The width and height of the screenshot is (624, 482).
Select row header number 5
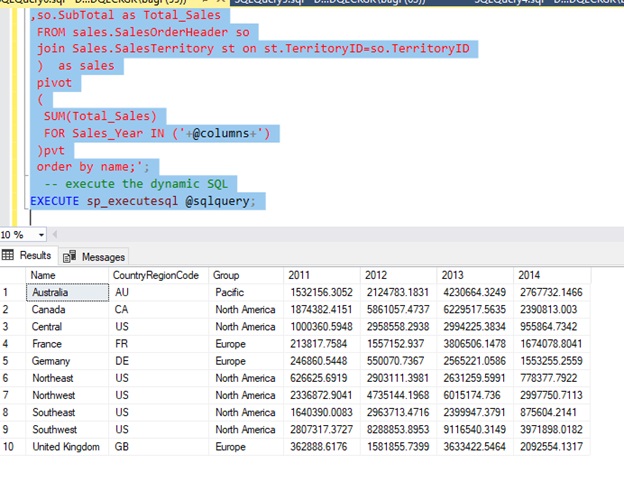pyautogui.click(x=13, y=361)
